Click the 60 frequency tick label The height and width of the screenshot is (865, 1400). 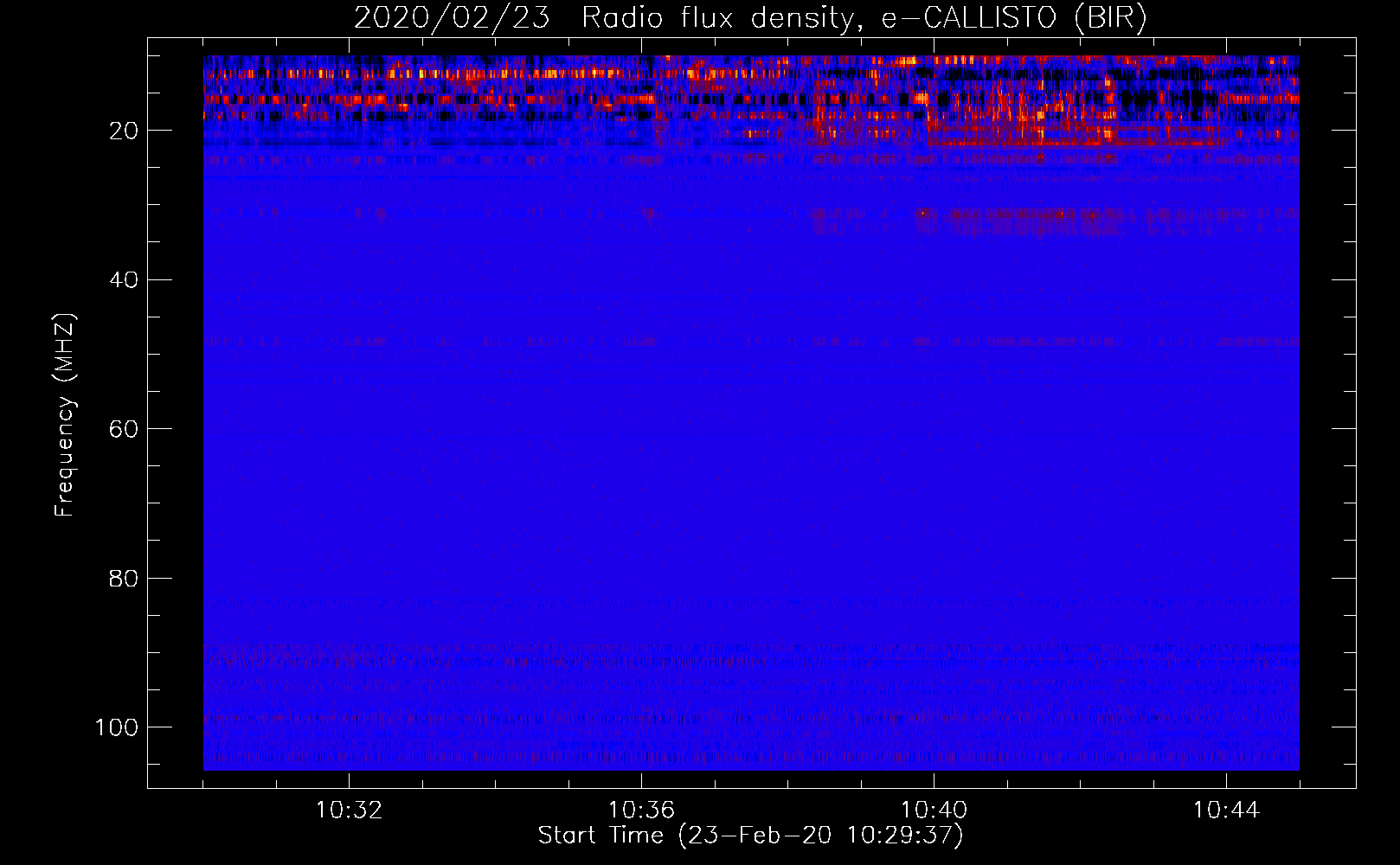pos(124,429)
